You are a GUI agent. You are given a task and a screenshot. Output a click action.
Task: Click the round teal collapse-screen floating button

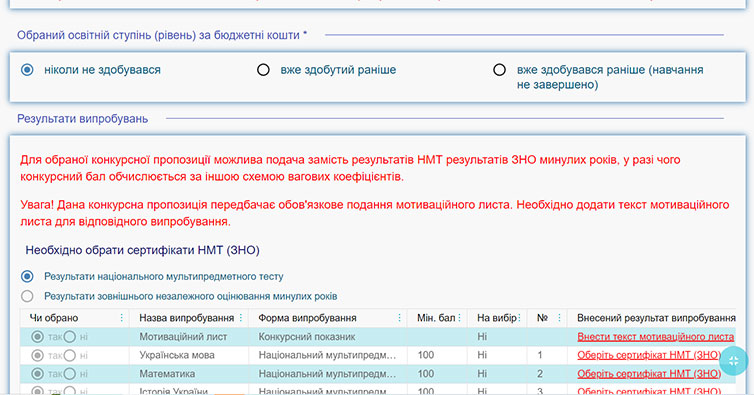point(733,361)
